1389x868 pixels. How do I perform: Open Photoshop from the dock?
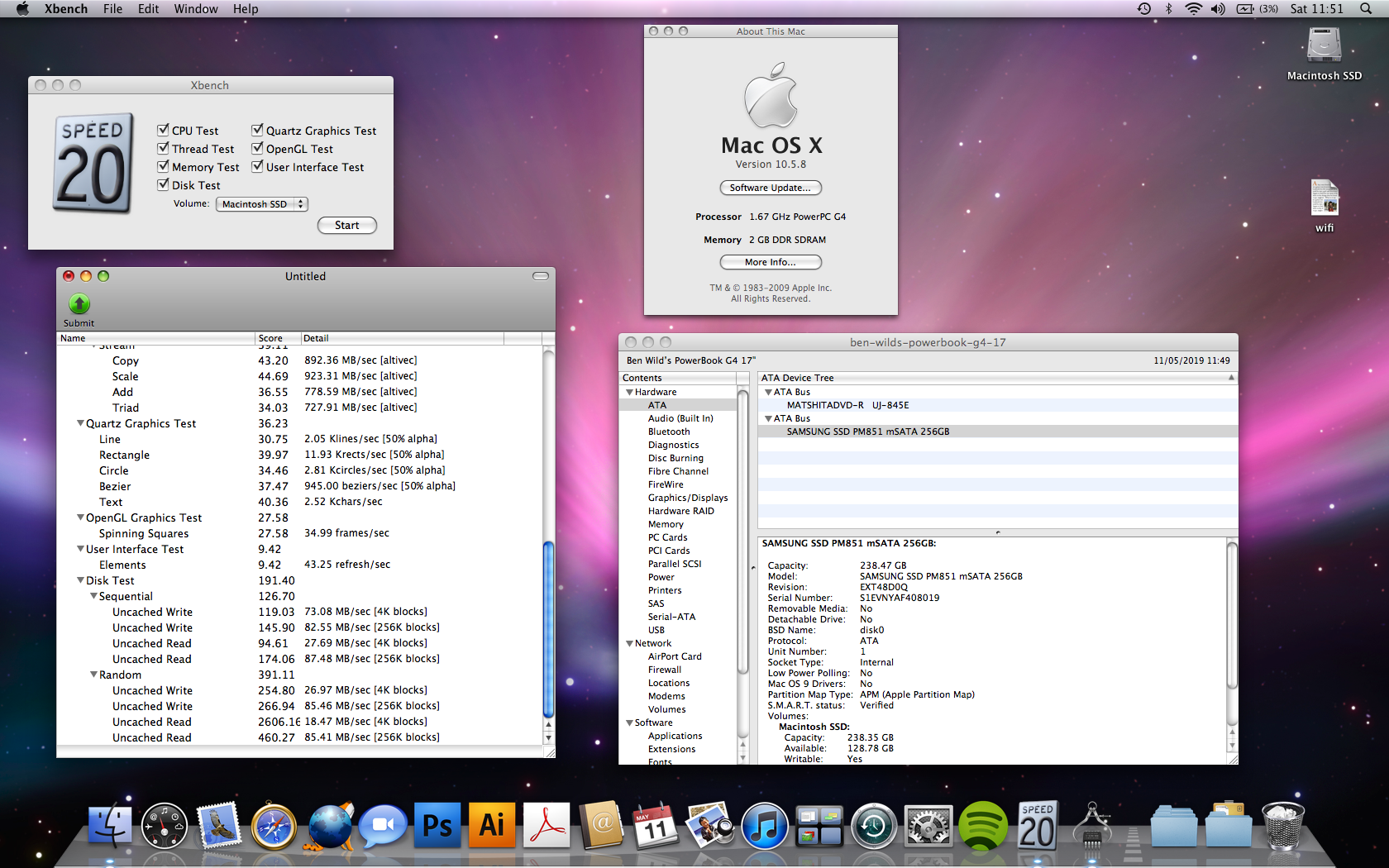437,826
